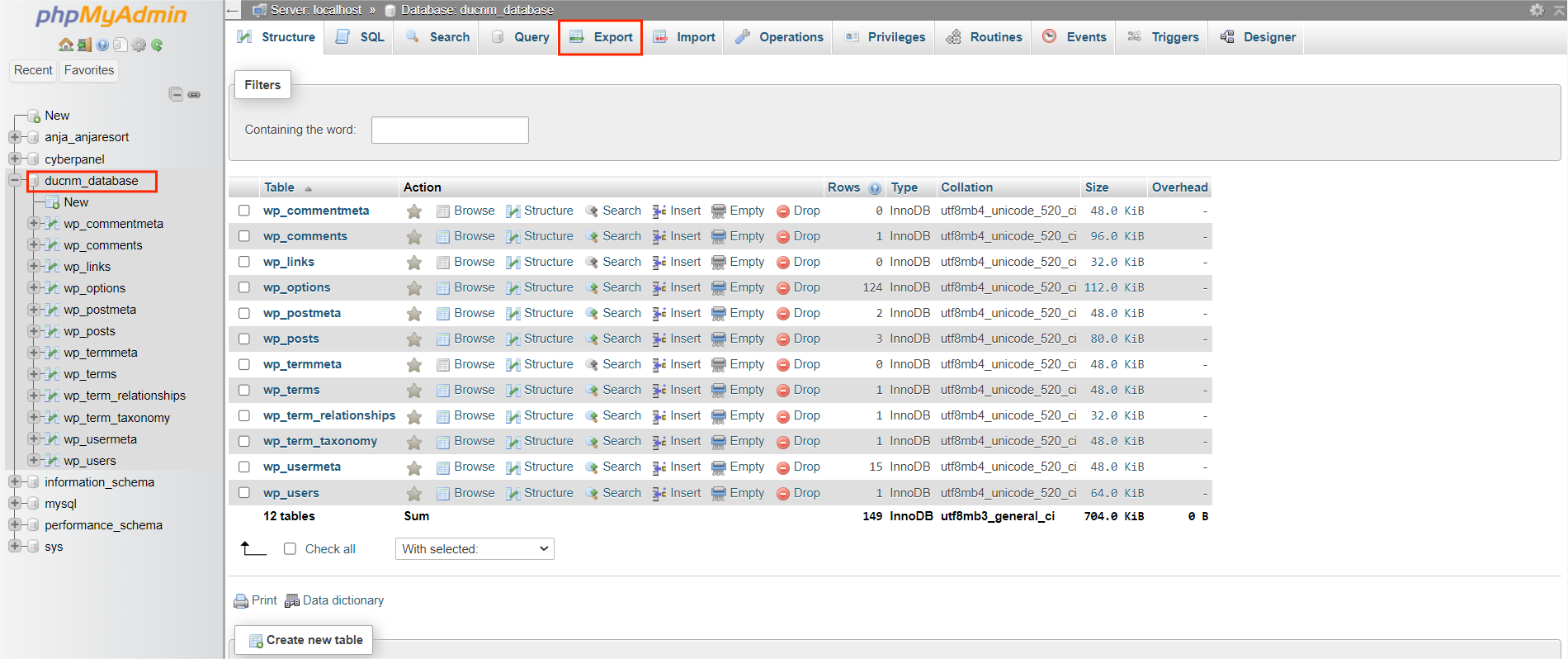
Task: Click favorite star for wp_options table
Action: pyautogui.click(x=414, y=288)
